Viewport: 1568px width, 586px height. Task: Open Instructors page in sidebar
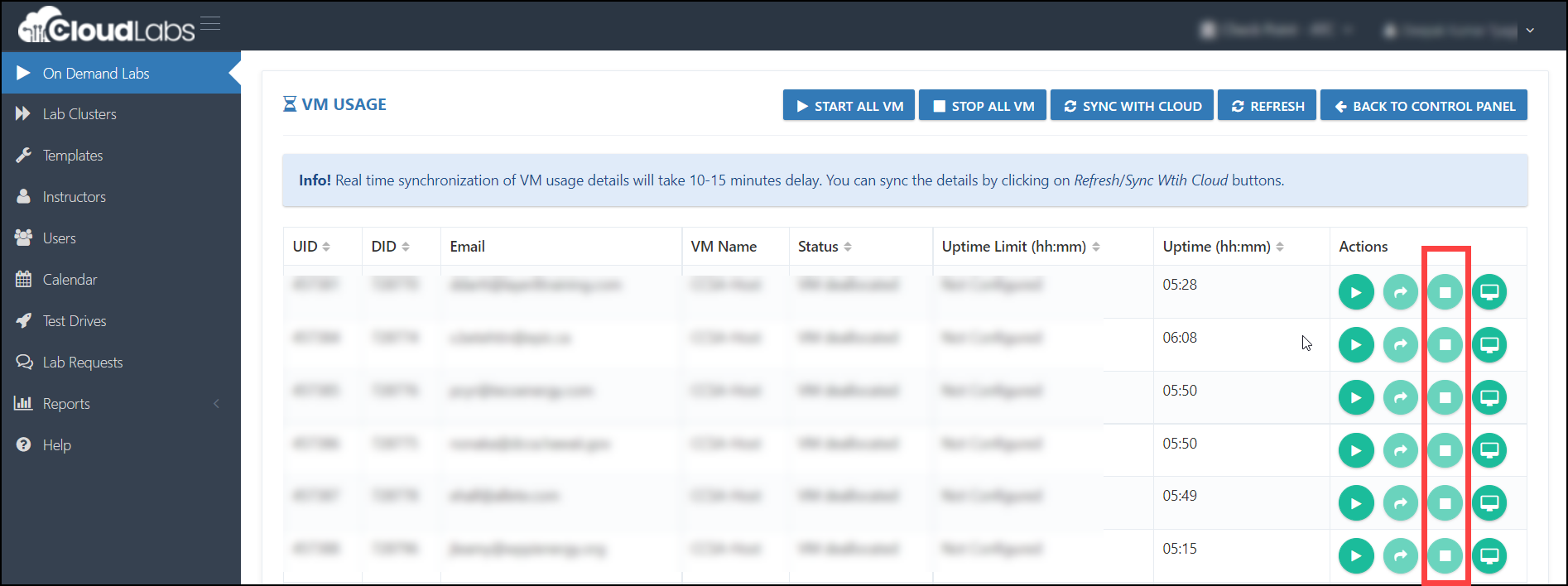[x=121, y=197]
